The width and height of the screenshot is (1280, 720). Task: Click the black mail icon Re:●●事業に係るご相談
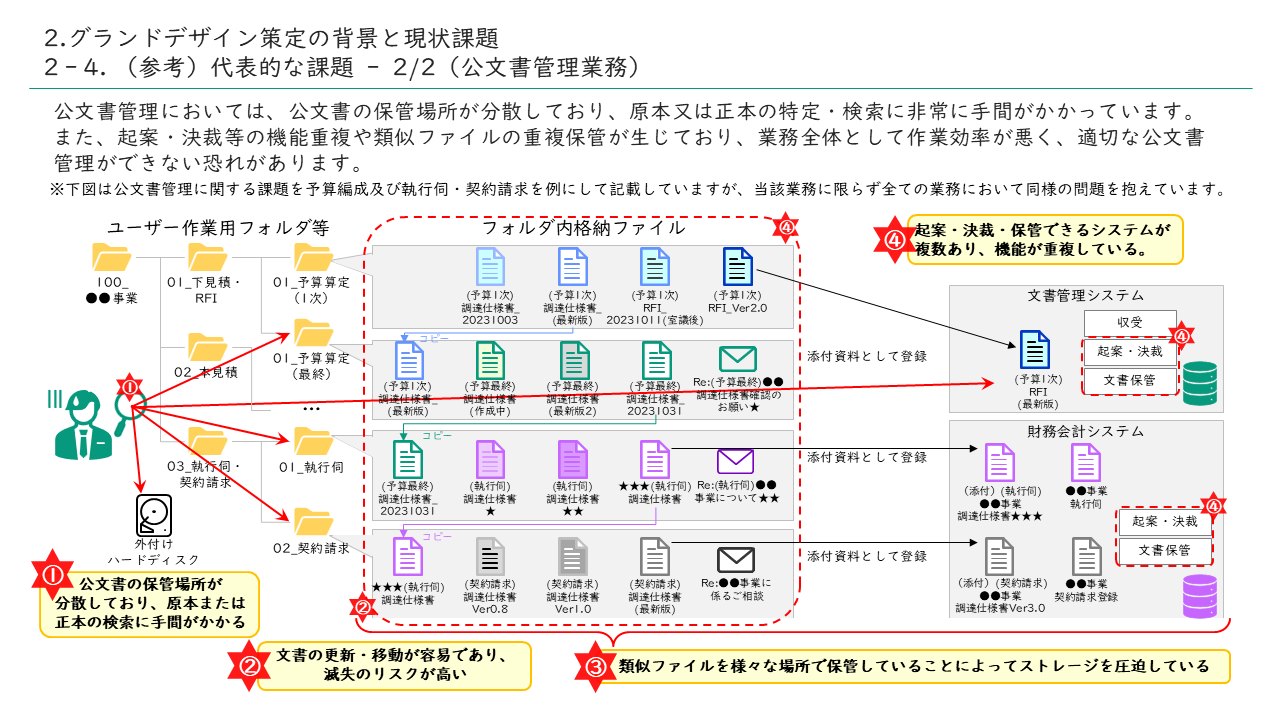(x=735, y=560)
